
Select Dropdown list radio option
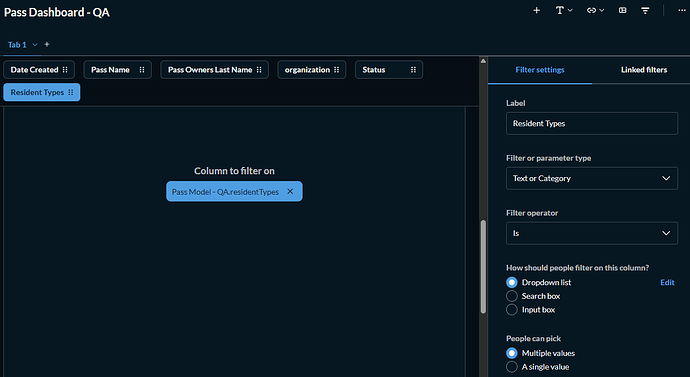click(511, 282)
